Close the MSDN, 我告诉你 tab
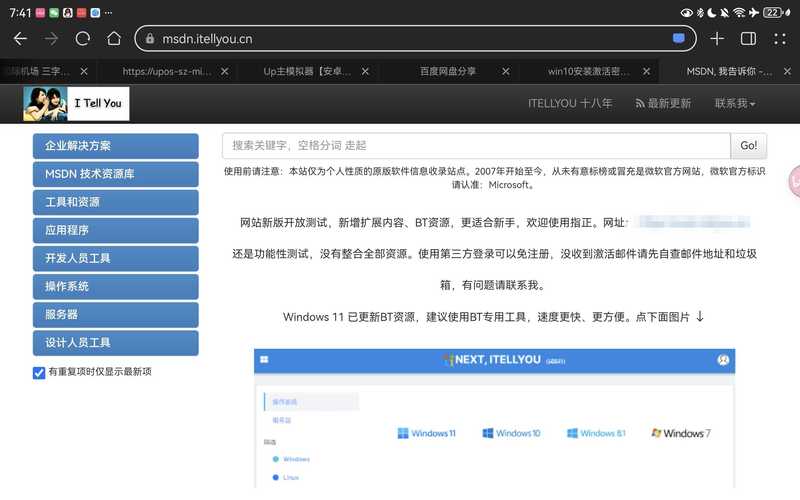This screenshot has height=500, width=800. [787, 71]
